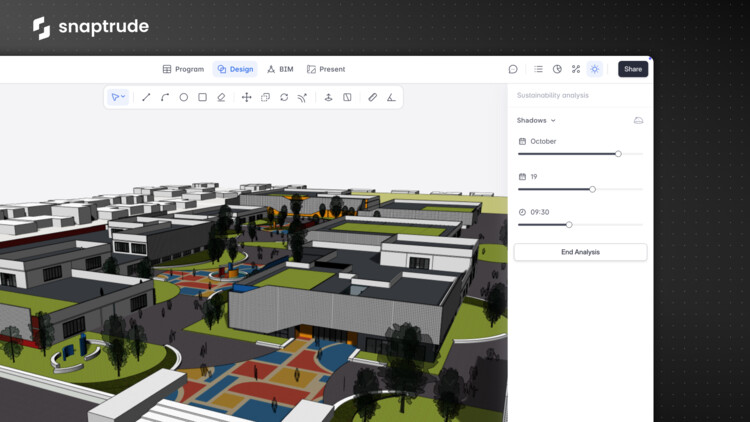Click the End Analysis button
750x422 pixels.
(580, 252)
